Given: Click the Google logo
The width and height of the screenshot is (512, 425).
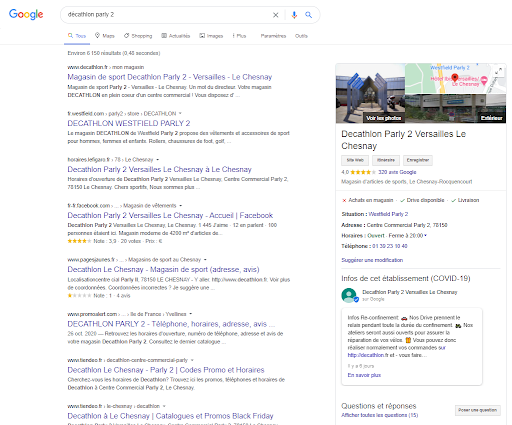Looking at the screenshot, I should click(x=26, y=14).
